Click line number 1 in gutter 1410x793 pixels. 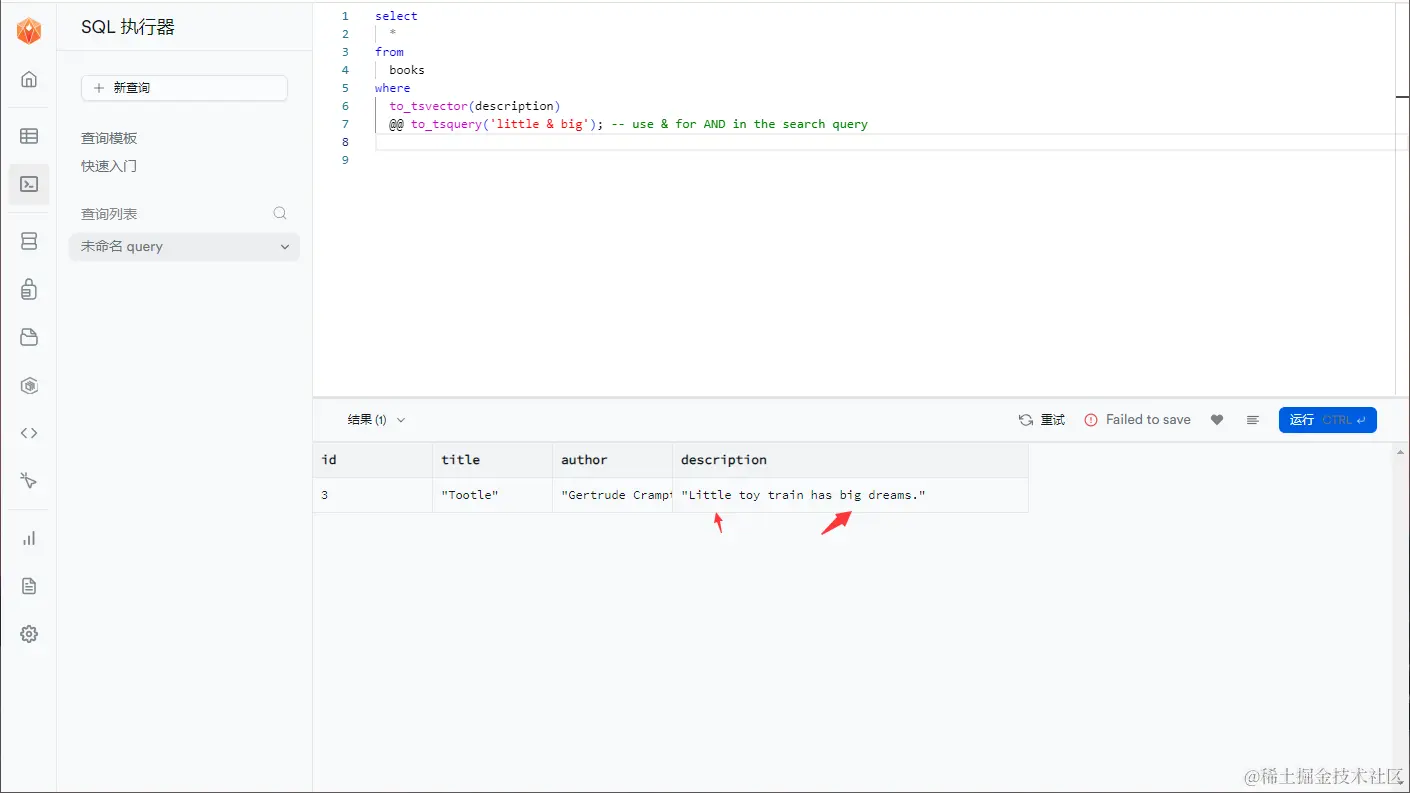coord(345,16)
